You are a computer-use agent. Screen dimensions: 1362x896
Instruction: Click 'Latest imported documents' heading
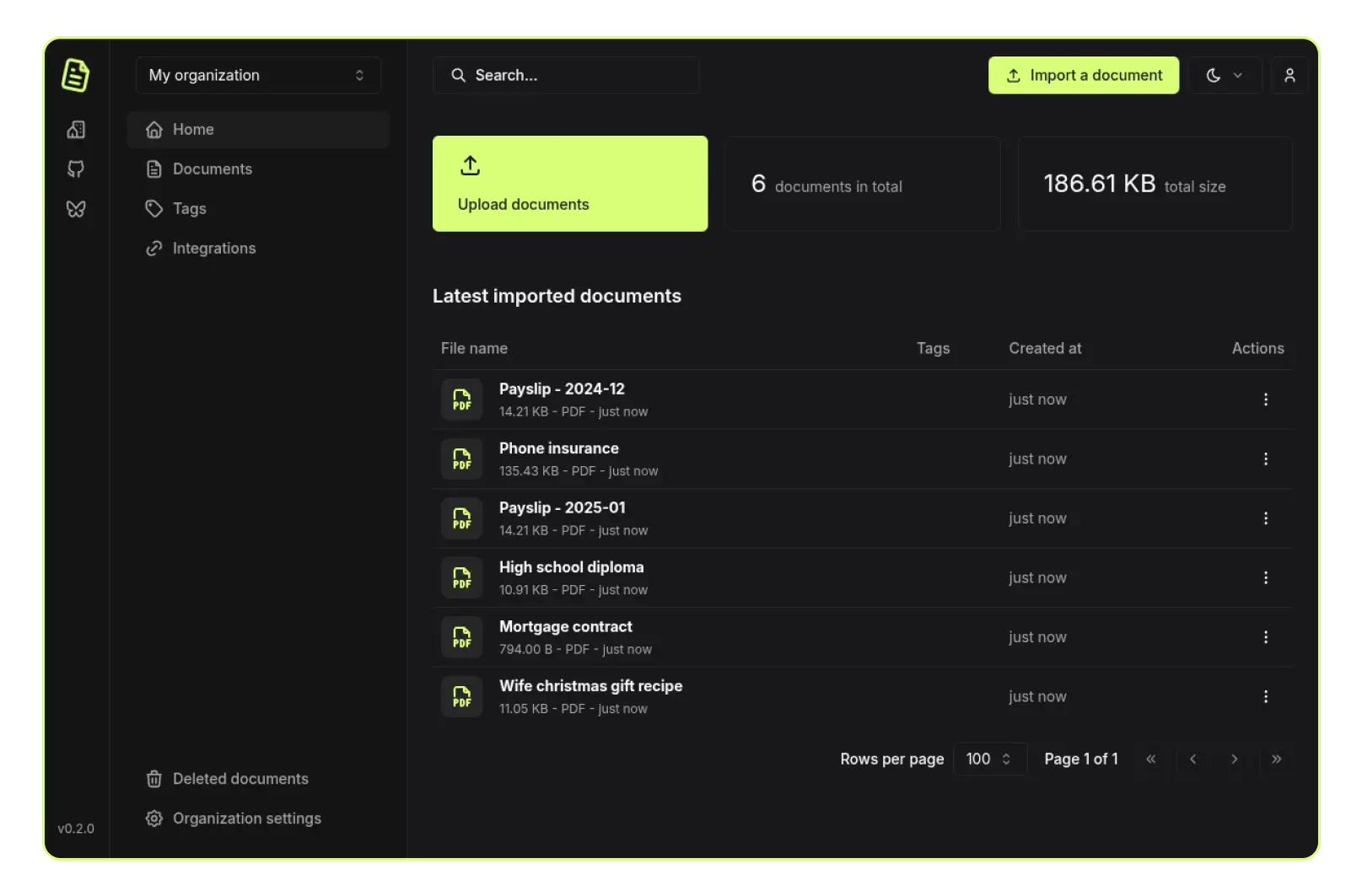coord(557,296)
